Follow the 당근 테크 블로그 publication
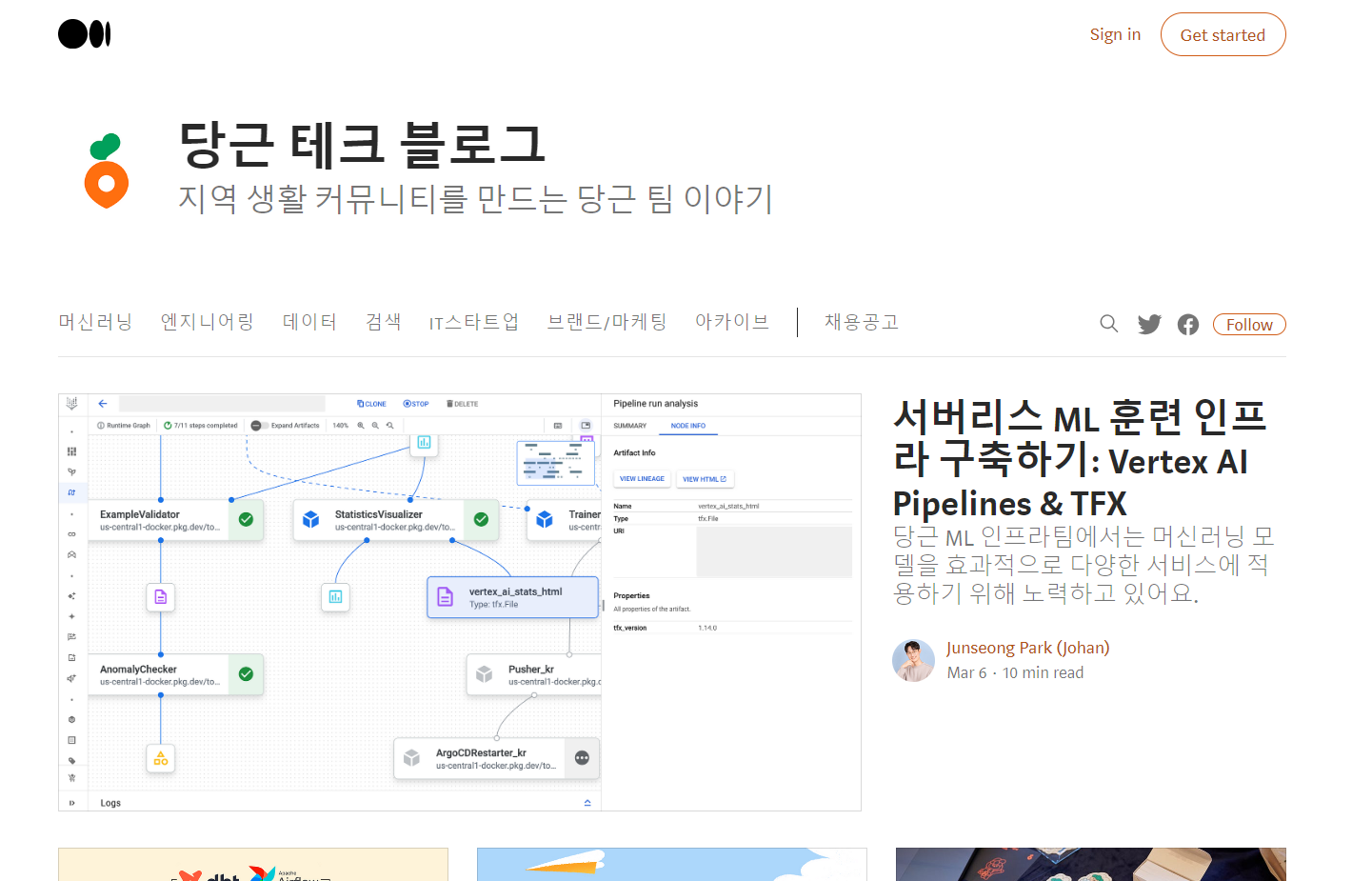Image resolution: width=1372 pixels, height=881 pixels. click(1249, 325)
